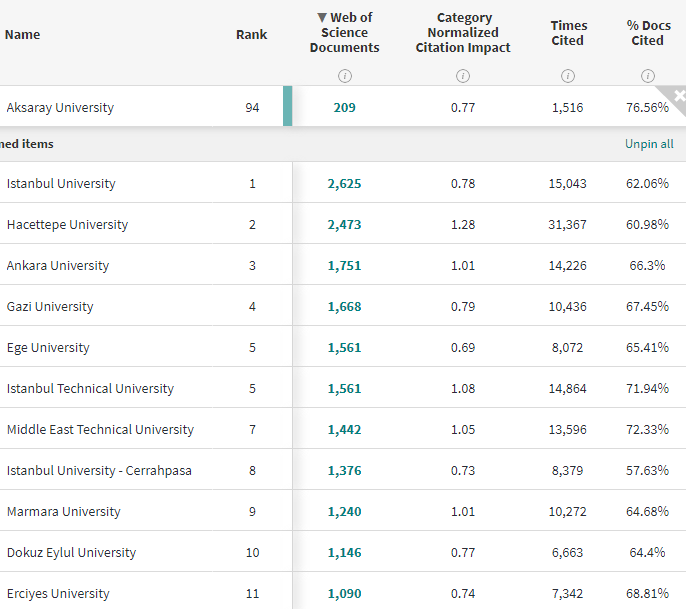The width and height of the screenshot is (686, 609).
Task: Click the Times Cited info icon
Action: tap(568, 76)
